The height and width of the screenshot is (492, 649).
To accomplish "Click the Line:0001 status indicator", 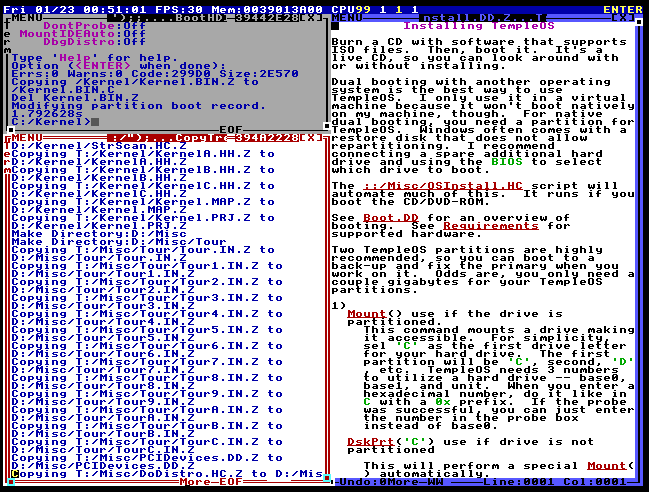I will click(x=519, y=482).
